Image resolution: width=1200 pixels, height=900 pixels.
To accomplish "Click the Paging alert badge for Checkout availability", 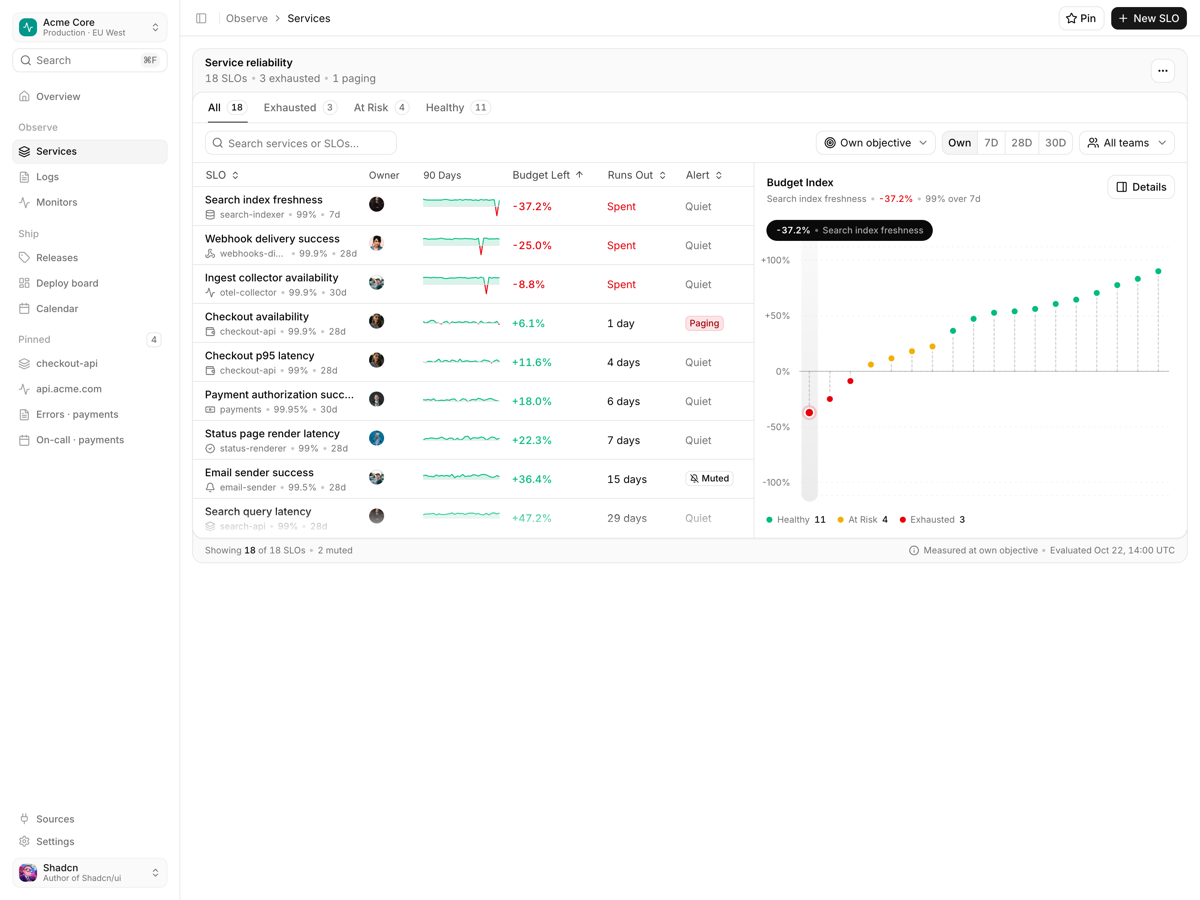I will (704, 323).
